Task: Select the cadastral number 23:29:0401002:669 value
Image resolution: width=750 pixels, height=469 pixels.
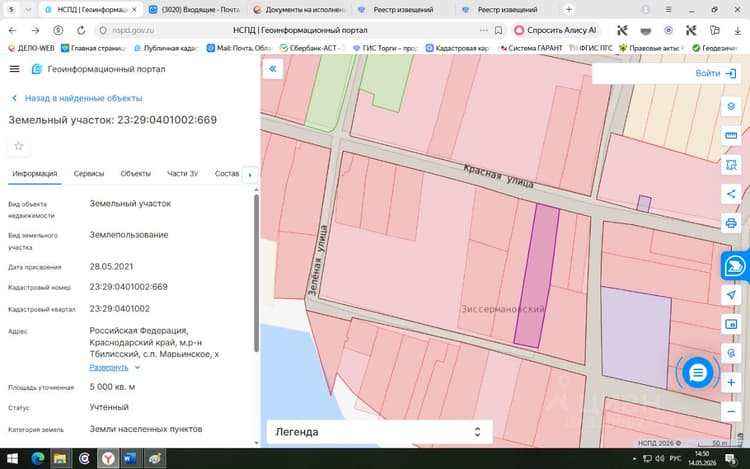Action: pos(129,287)
